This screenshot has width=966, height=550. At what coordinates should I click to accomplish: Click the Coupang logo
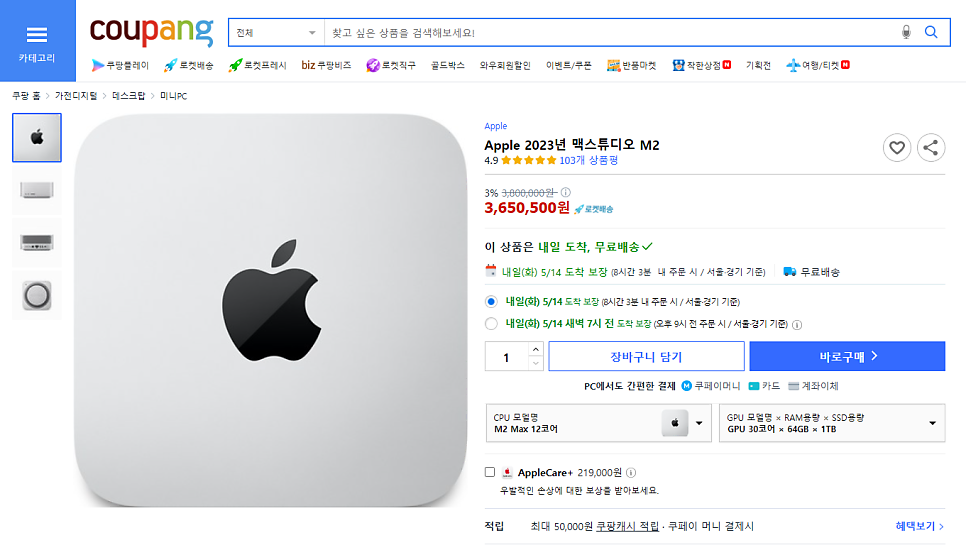click(x=152, y=31)
